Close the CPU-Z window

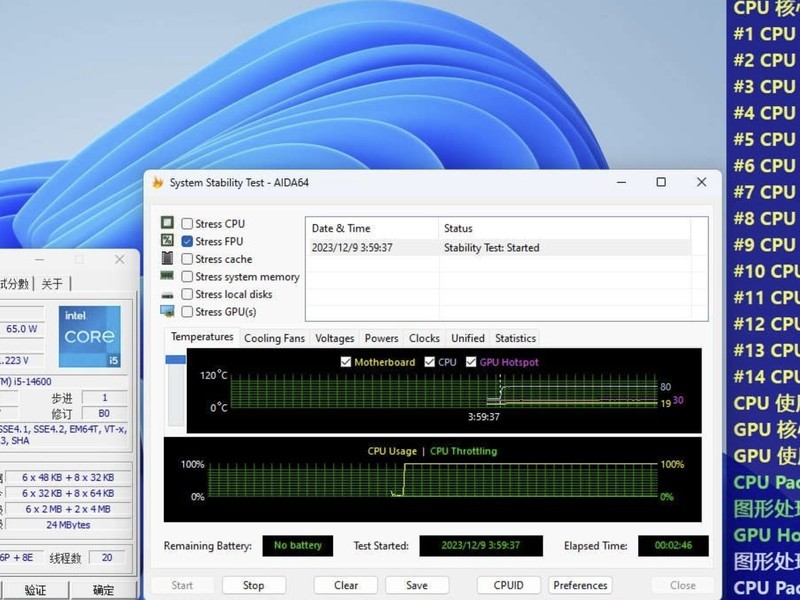[119, 259]
